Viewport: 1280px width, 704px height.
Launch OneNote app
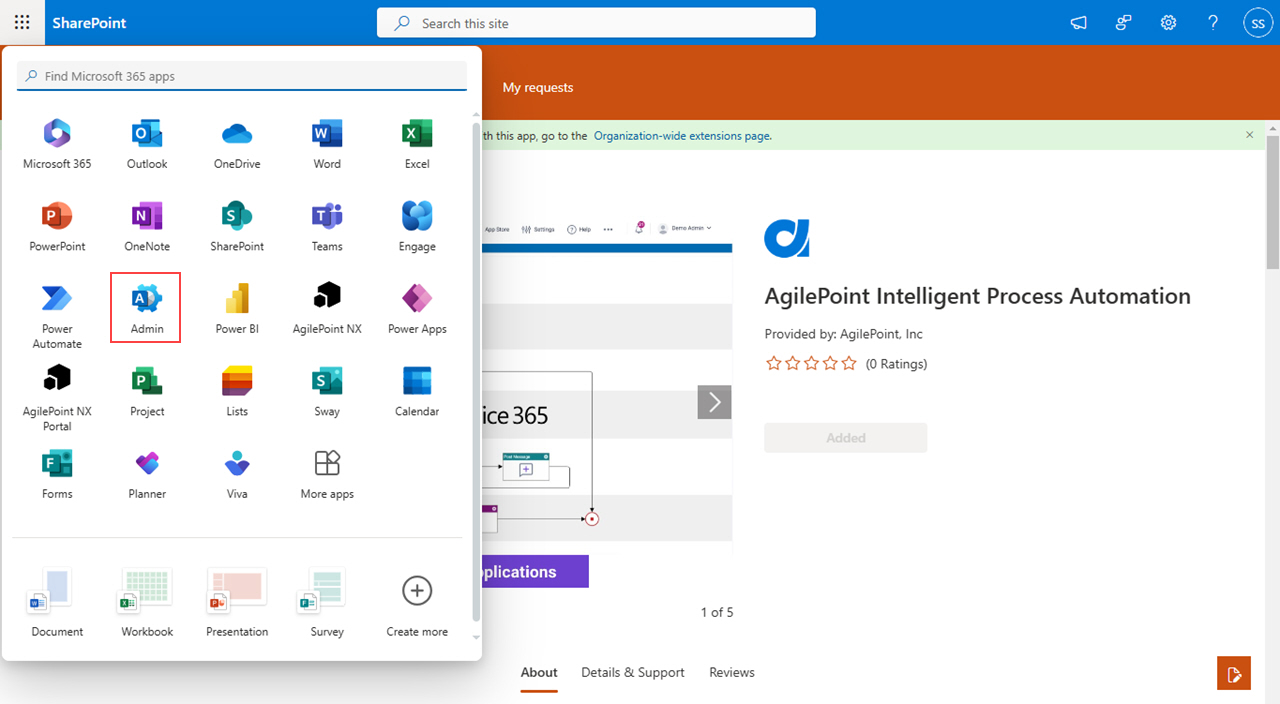pyautogui.click(x=147, y=226)
